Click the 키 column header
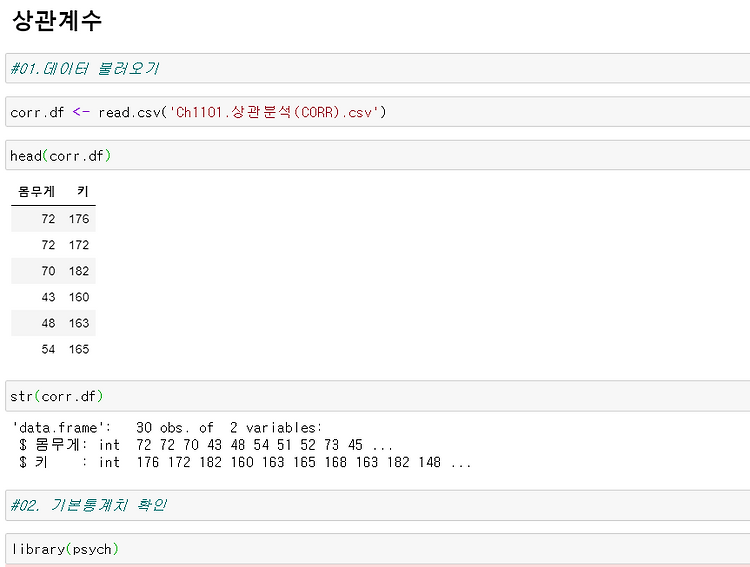The height and width of the screenshot is (567, 750). (x=83, y=191)
